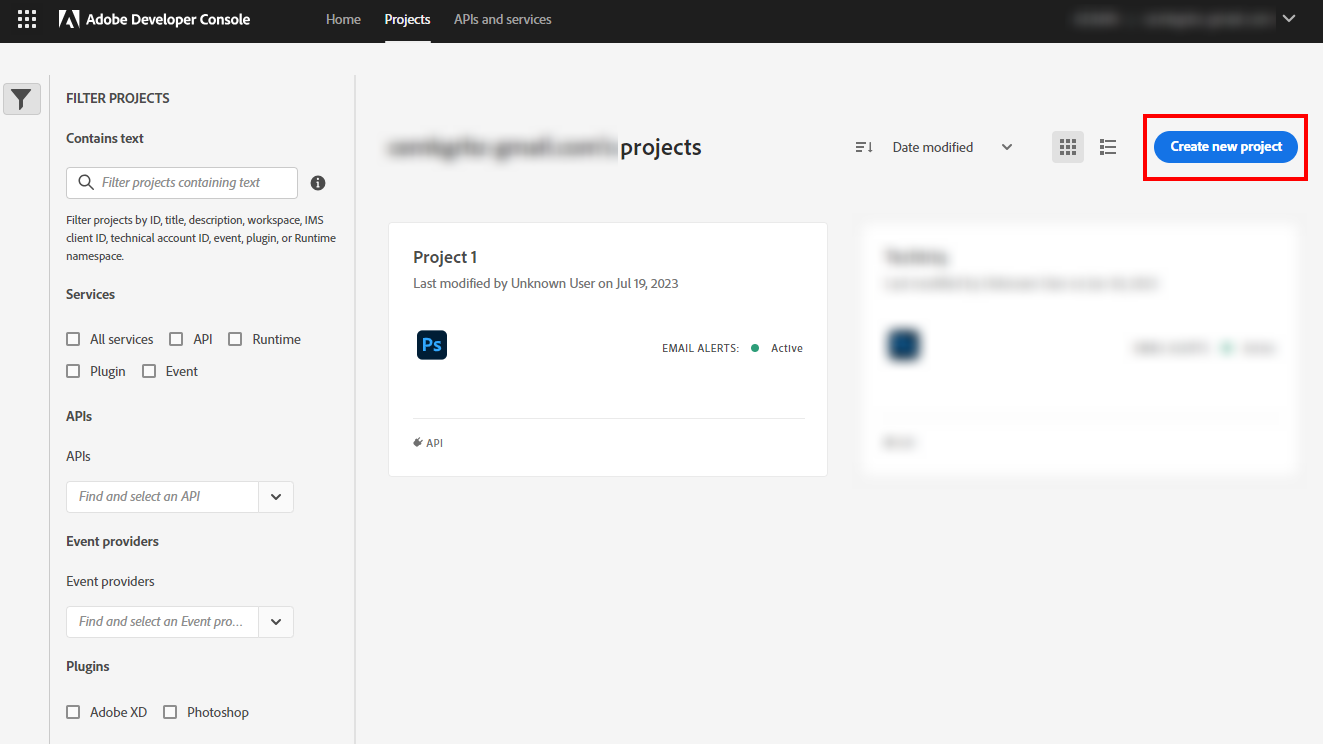Toggle the sort order icon
Image resolution: width=1323 pixels, height=744 pixels.
(x=864, y=147)
